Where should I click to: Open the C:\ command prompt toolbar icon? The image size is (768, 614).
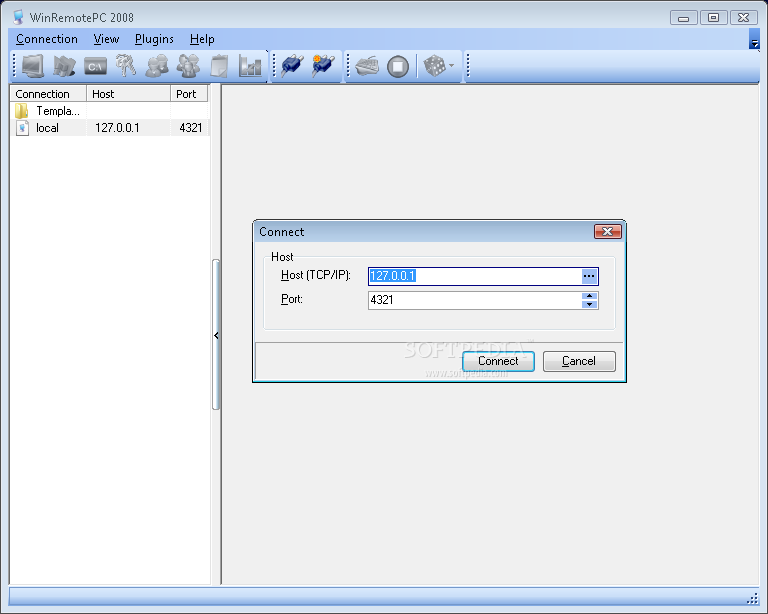(x=95, y=66)
